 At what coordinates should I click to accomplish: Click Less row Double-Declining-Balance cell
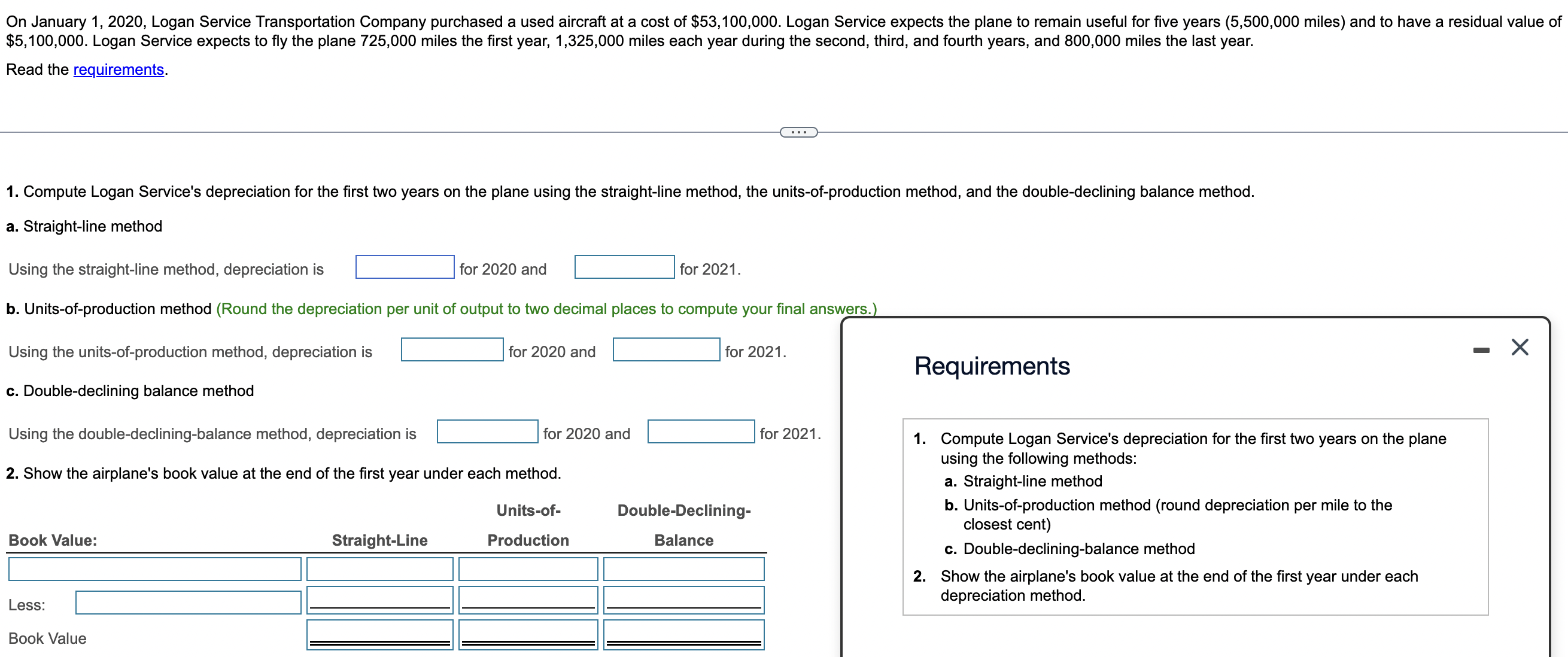point(683,600)
